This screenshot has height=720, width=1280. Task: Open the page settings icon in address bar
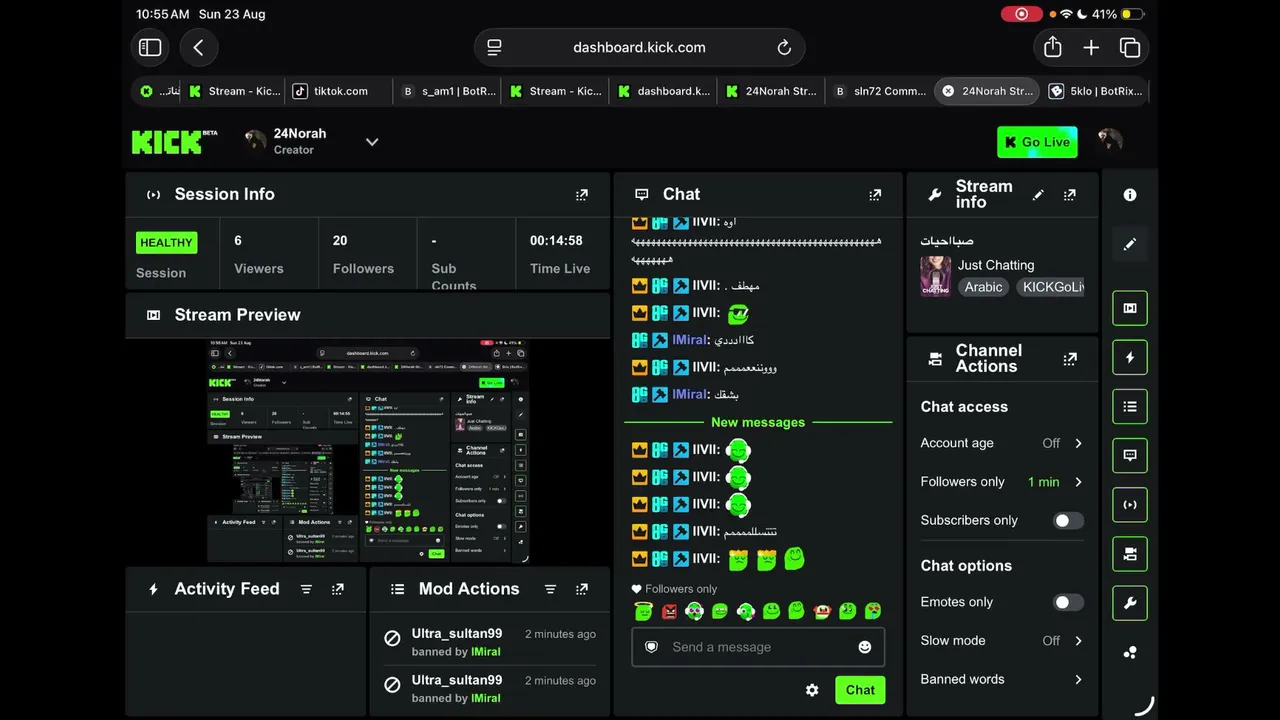click(x=494, y=47)
